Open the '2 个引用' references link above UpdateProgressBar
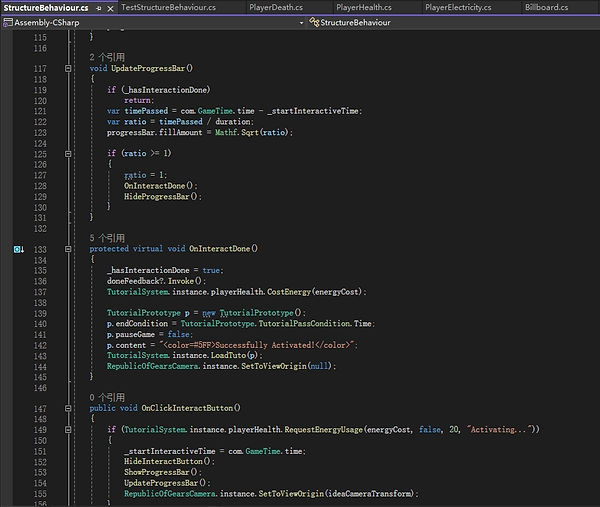This screenshot has width=600, height=507. tap(107, 57)
